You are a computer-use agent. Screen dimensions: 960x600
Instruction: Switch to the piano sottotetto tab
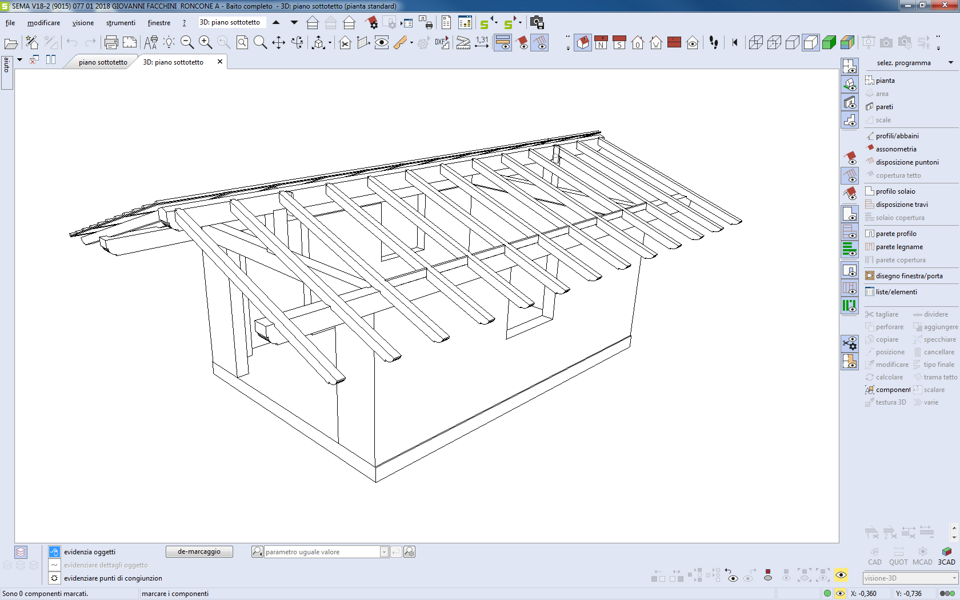(x=103, y=62)
